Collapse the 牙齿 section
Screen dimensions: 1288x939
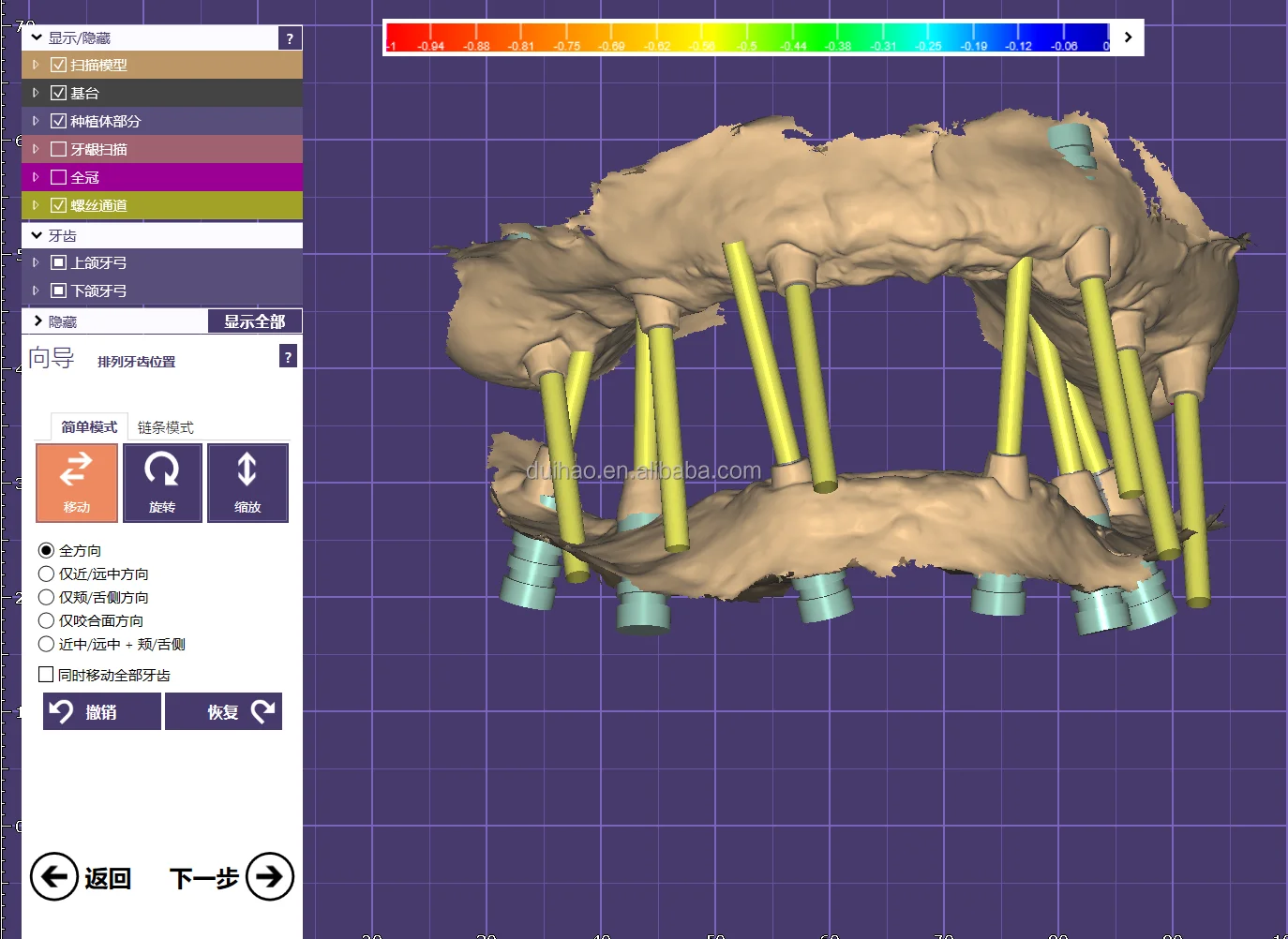[37, 235]
